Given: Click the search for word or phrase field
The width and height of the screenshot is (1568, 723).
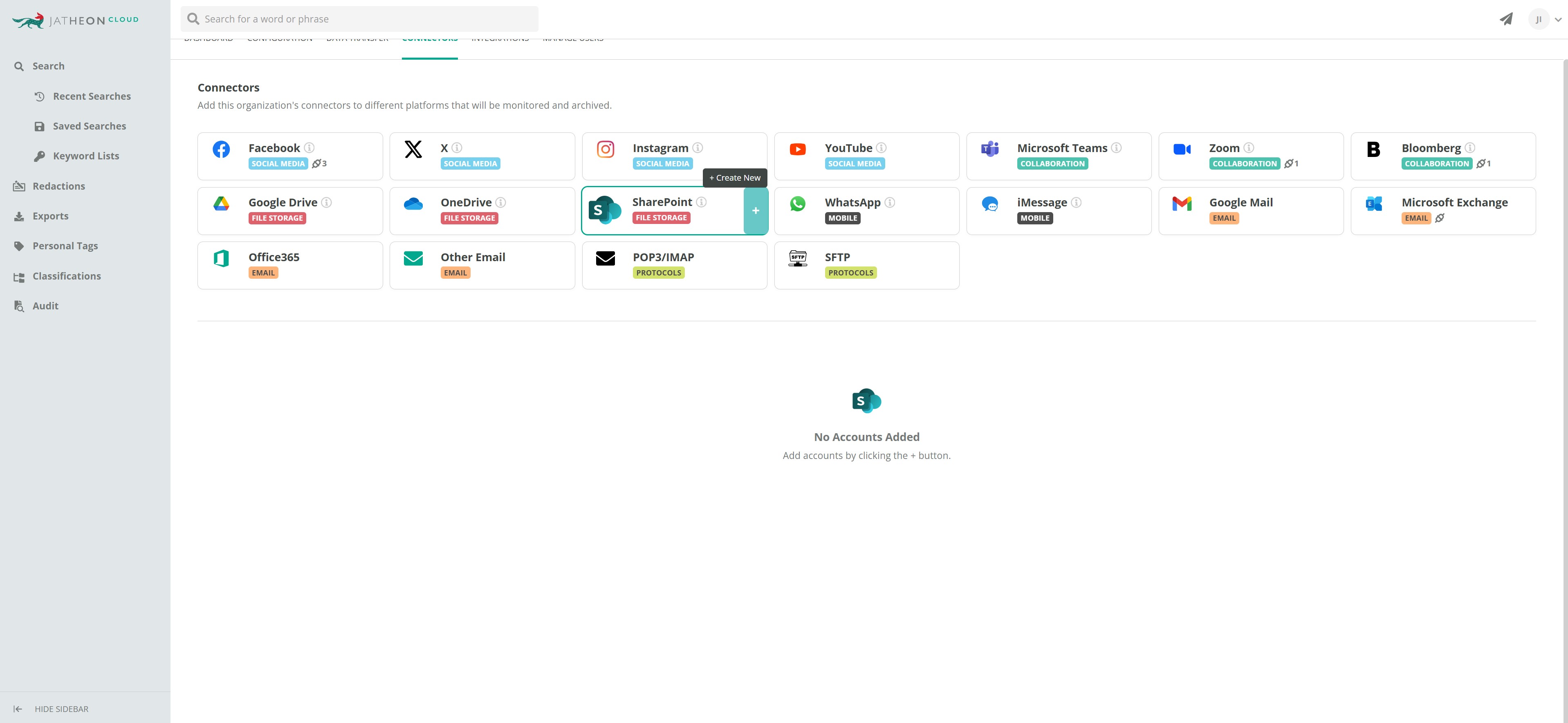Looking at the screenshot, I should (x=360, y=19).
